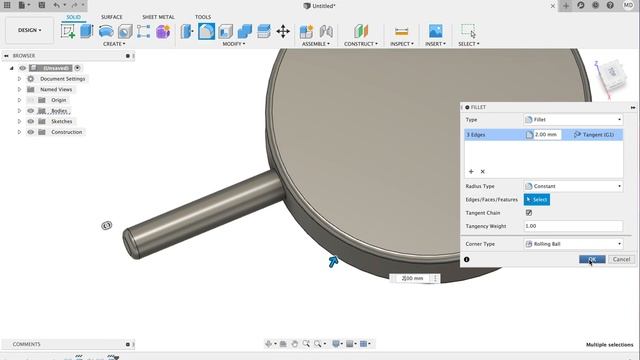Click the Save icon
Viewport: 640px width, 360px height.
pos(42,5)
